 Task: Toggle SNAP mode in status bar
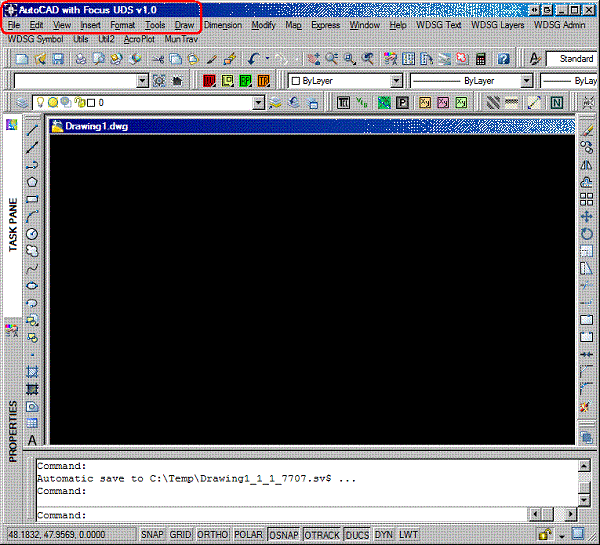(152, 534)
